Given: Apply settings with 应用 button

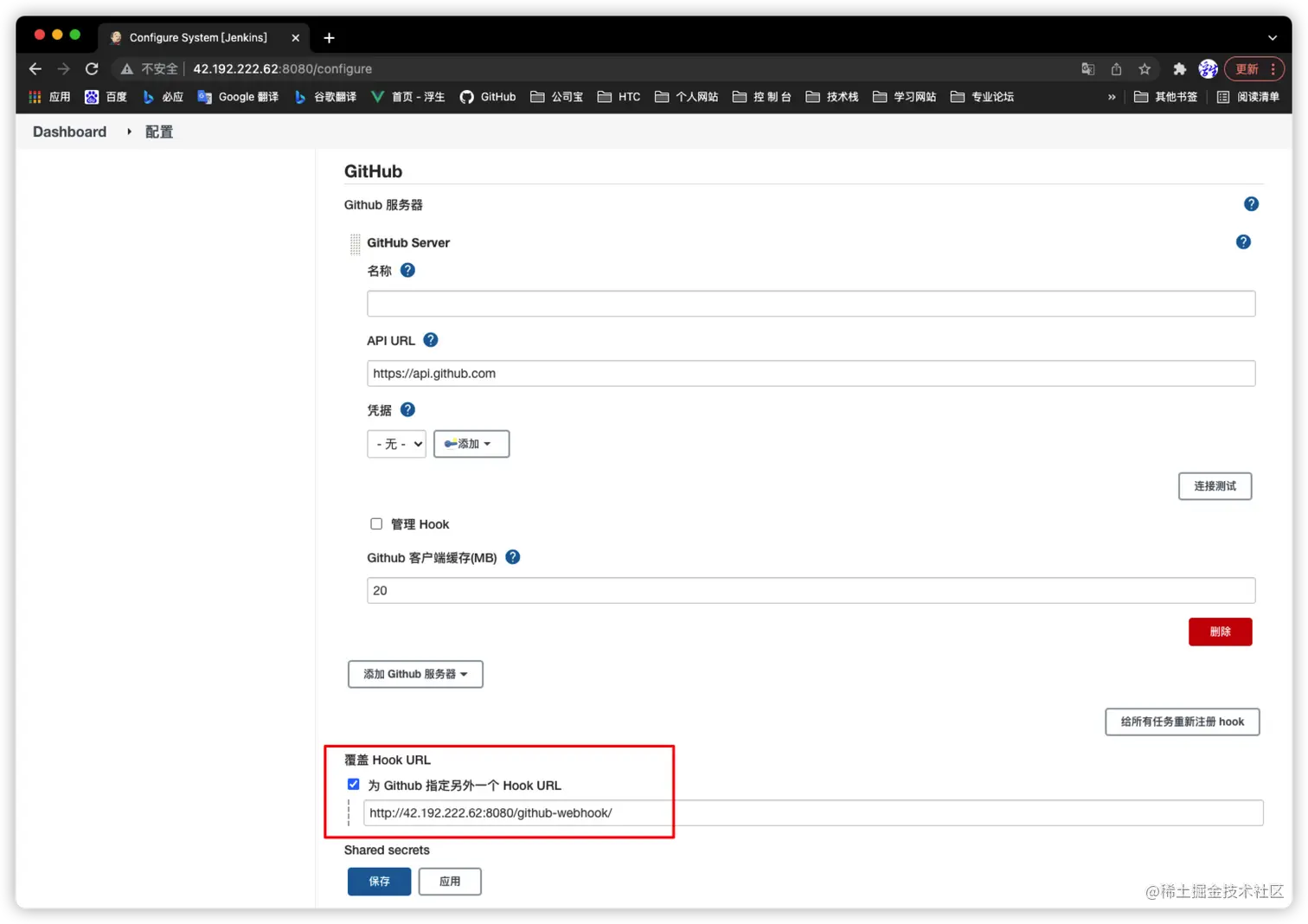Looking at the screenshot, I should [x=450, y=882].
